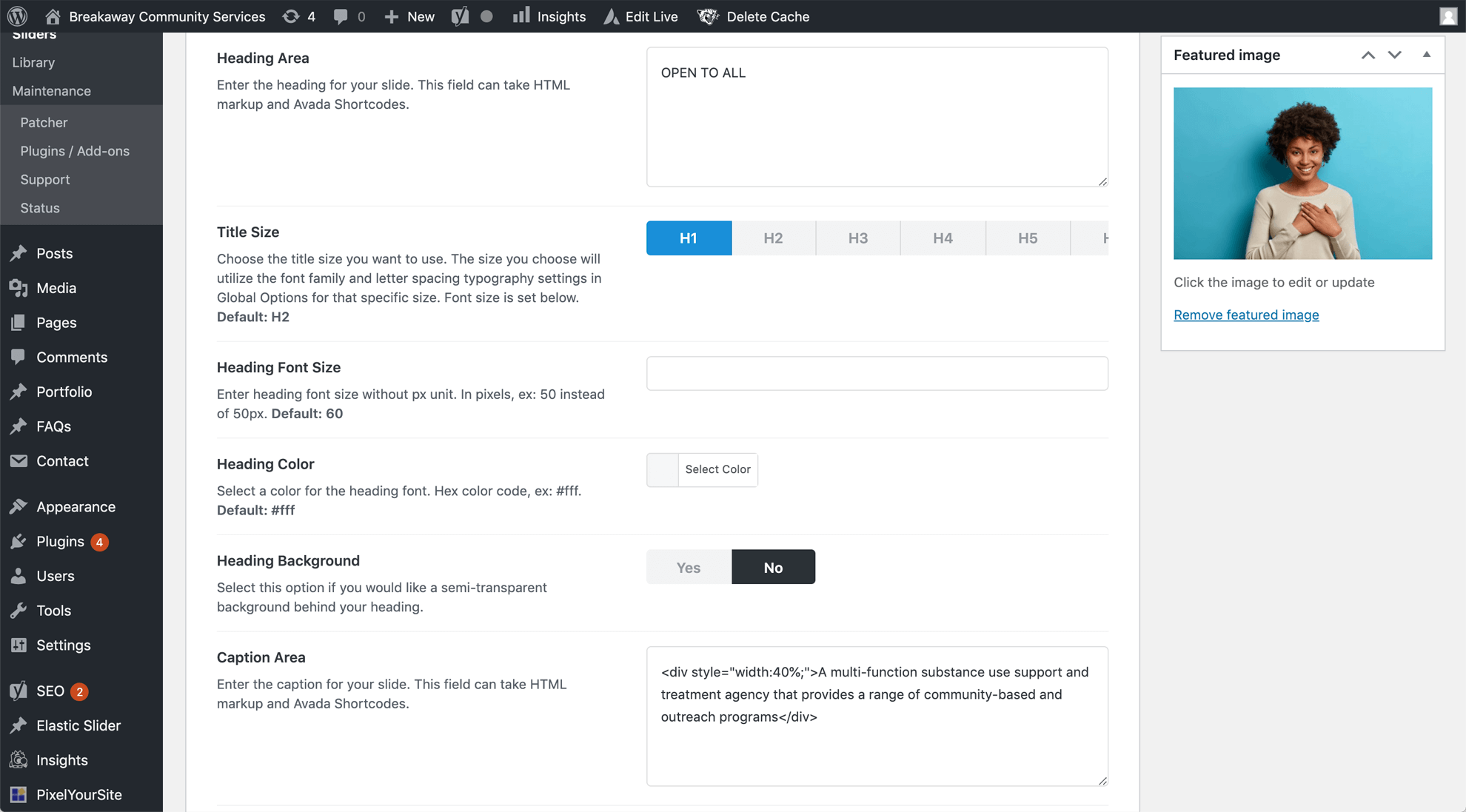Open Breakaway Community Services site link
Viewport: 1466px width, 812px height.
point(167,16)
